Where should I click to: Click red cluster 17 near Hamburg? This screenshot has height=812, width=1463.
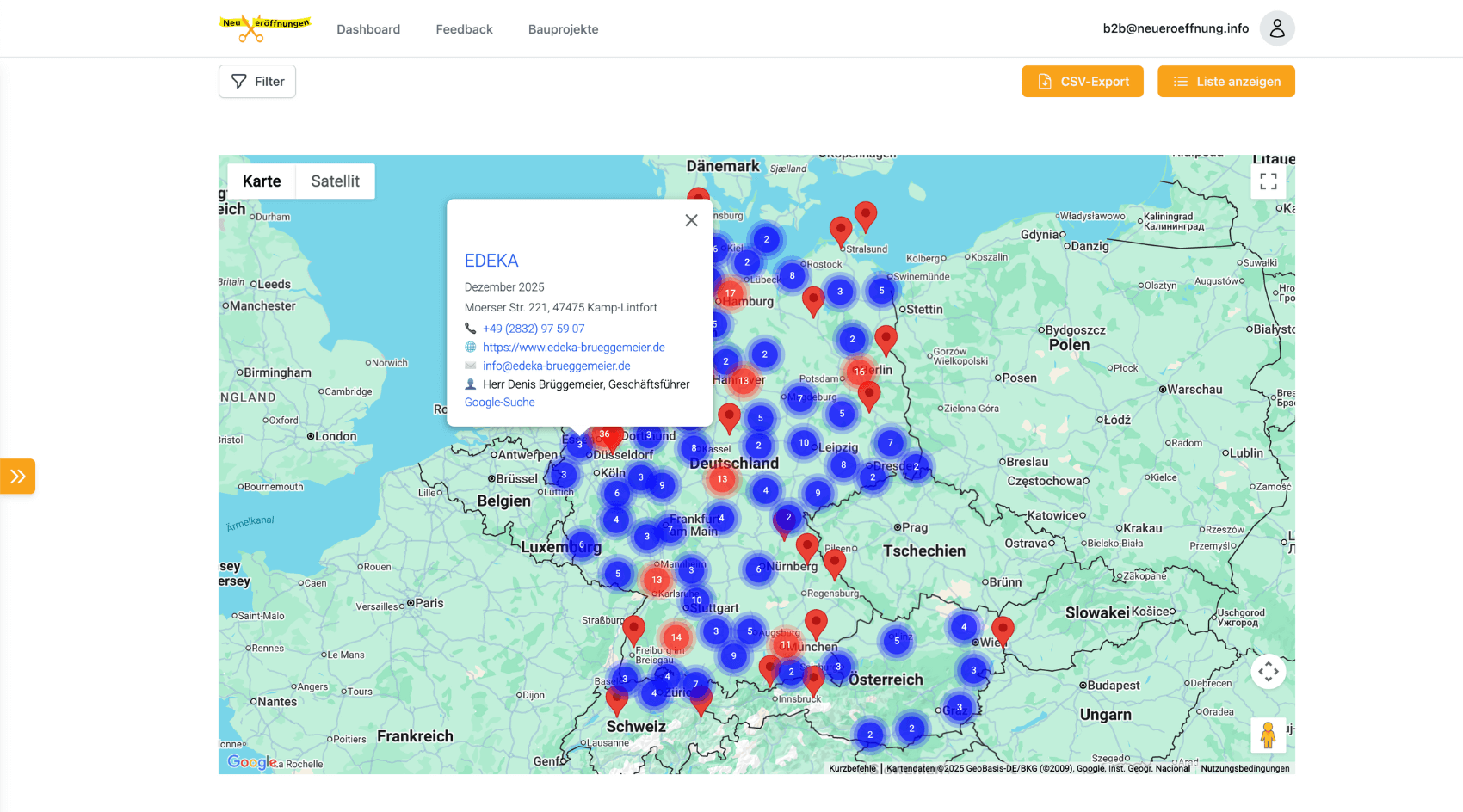[730, 293]
